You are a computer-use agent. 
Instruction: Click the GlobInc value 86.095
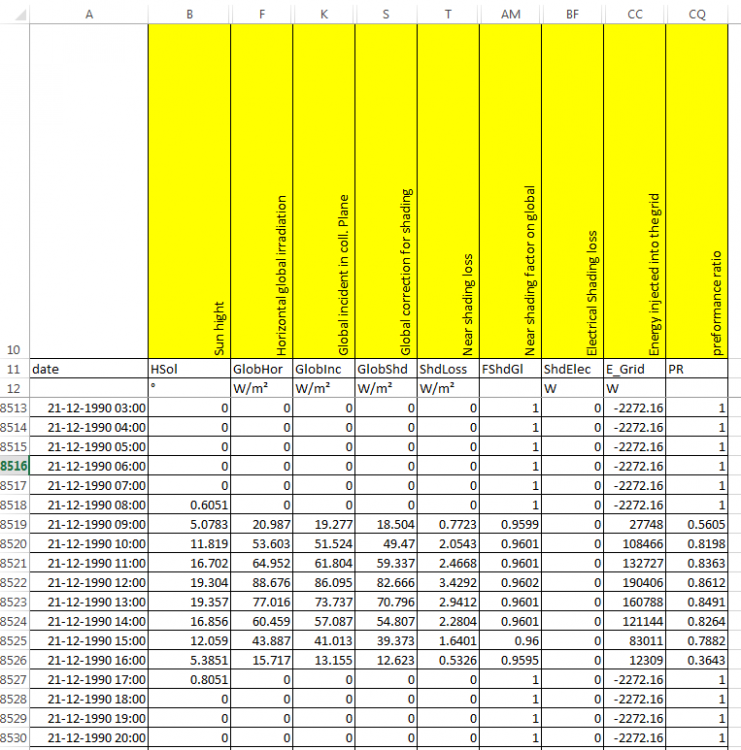324,583
